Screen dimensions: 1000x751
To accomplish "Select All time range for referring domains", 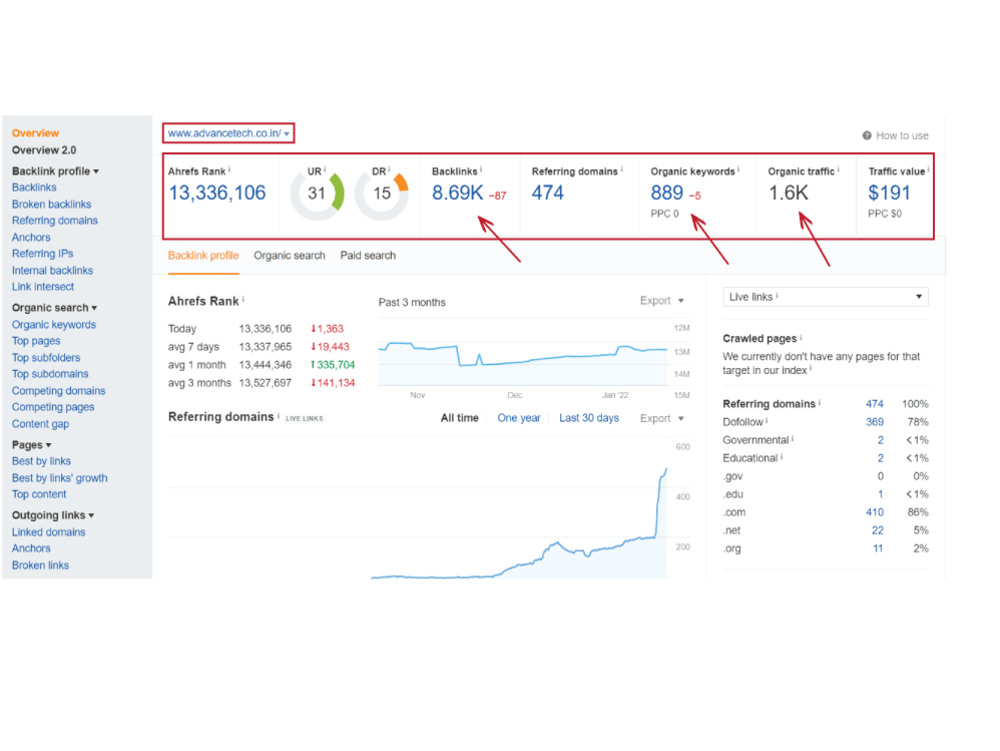I will click(459, 418).
